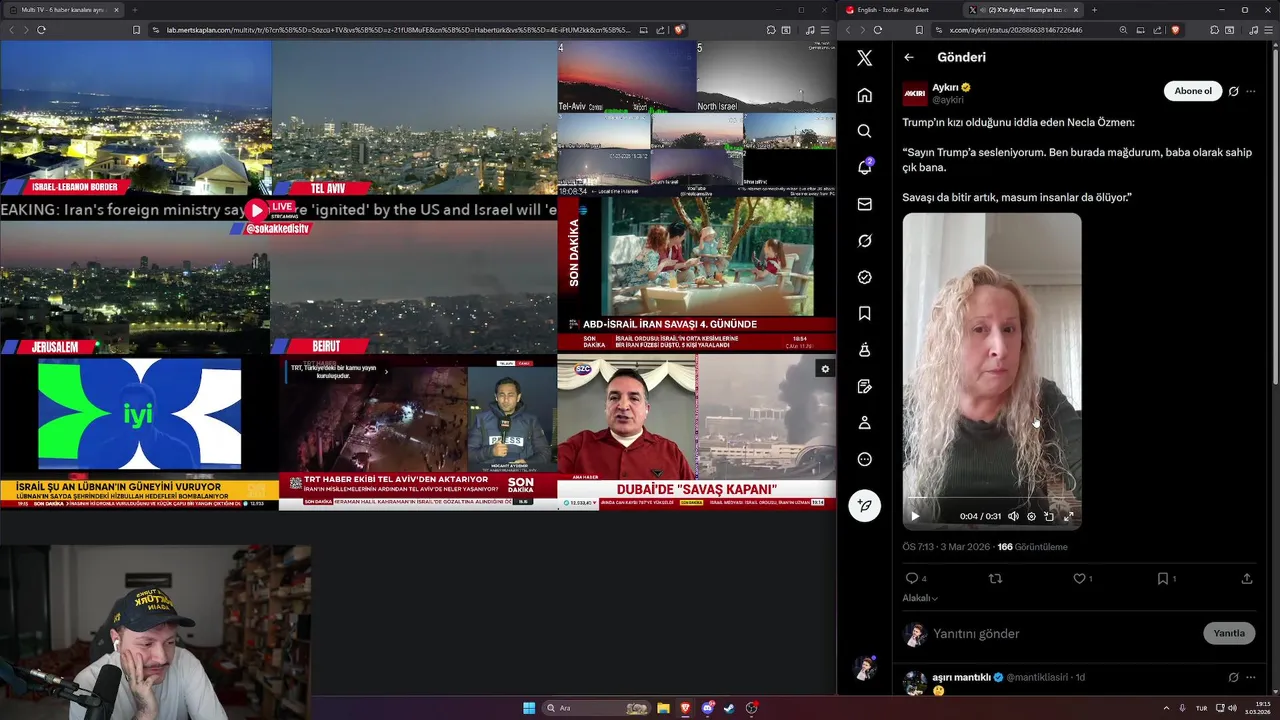Expand the Alakalı reply sort dropdown

point(920,598)
